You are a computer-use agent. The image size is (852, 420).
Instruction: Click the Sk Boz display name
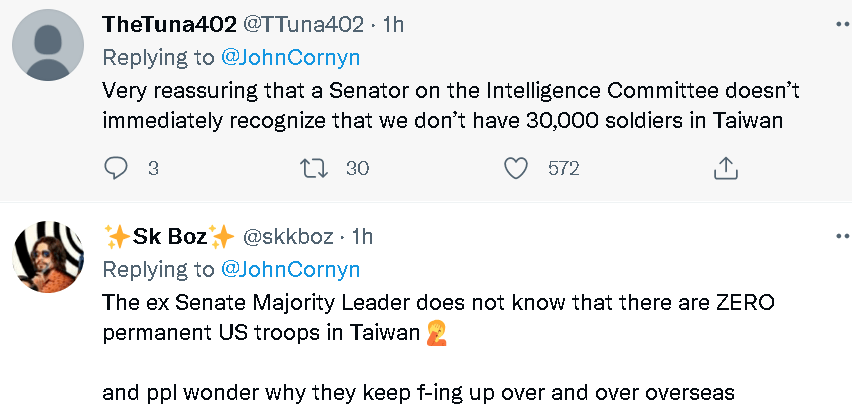pos(169,236)
